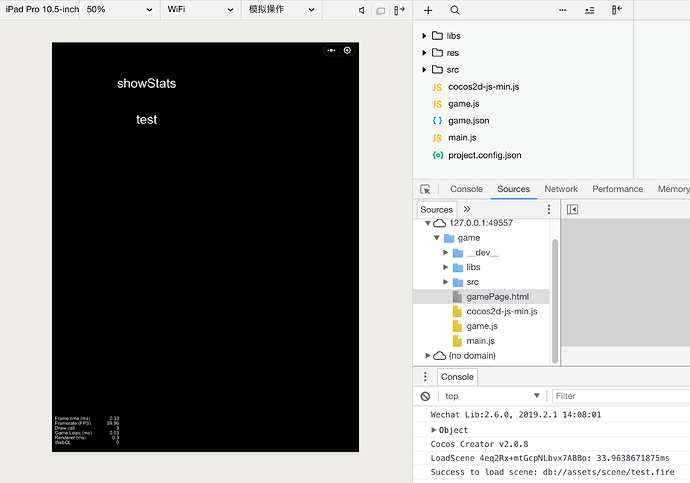Click the showStats label in game

pyautogui.click(x=147, y=84)
